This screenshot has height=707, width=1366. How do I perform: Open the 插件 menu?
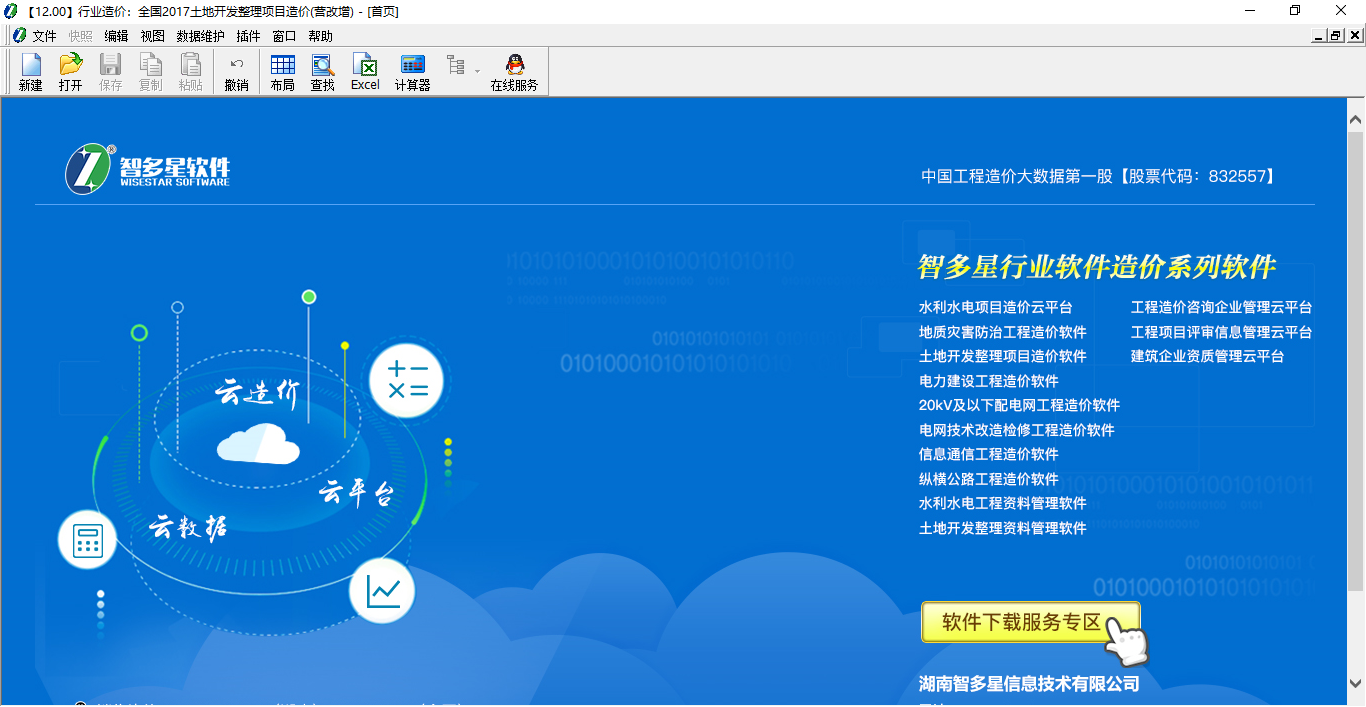(x=248, y=36)
